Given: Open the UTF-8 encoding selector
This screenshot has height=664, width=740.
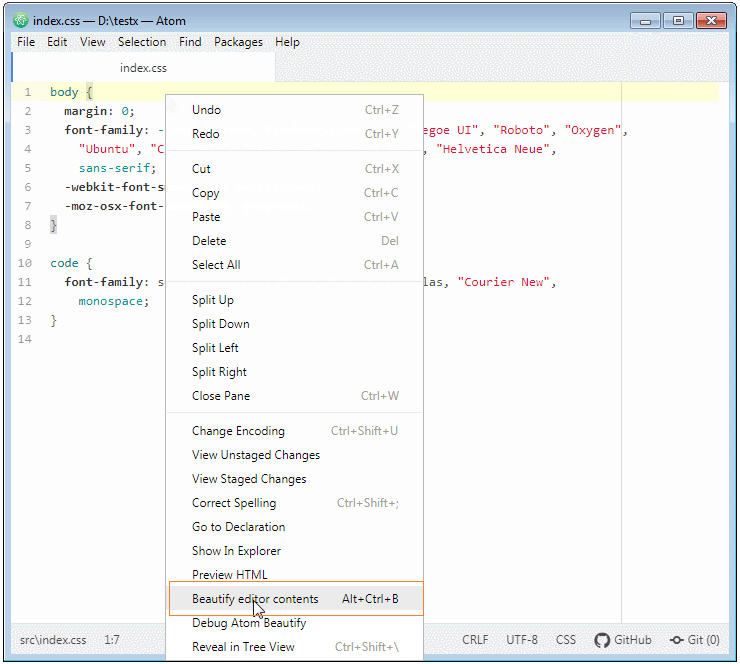Looking at the screenshot, I should point(522,640).
